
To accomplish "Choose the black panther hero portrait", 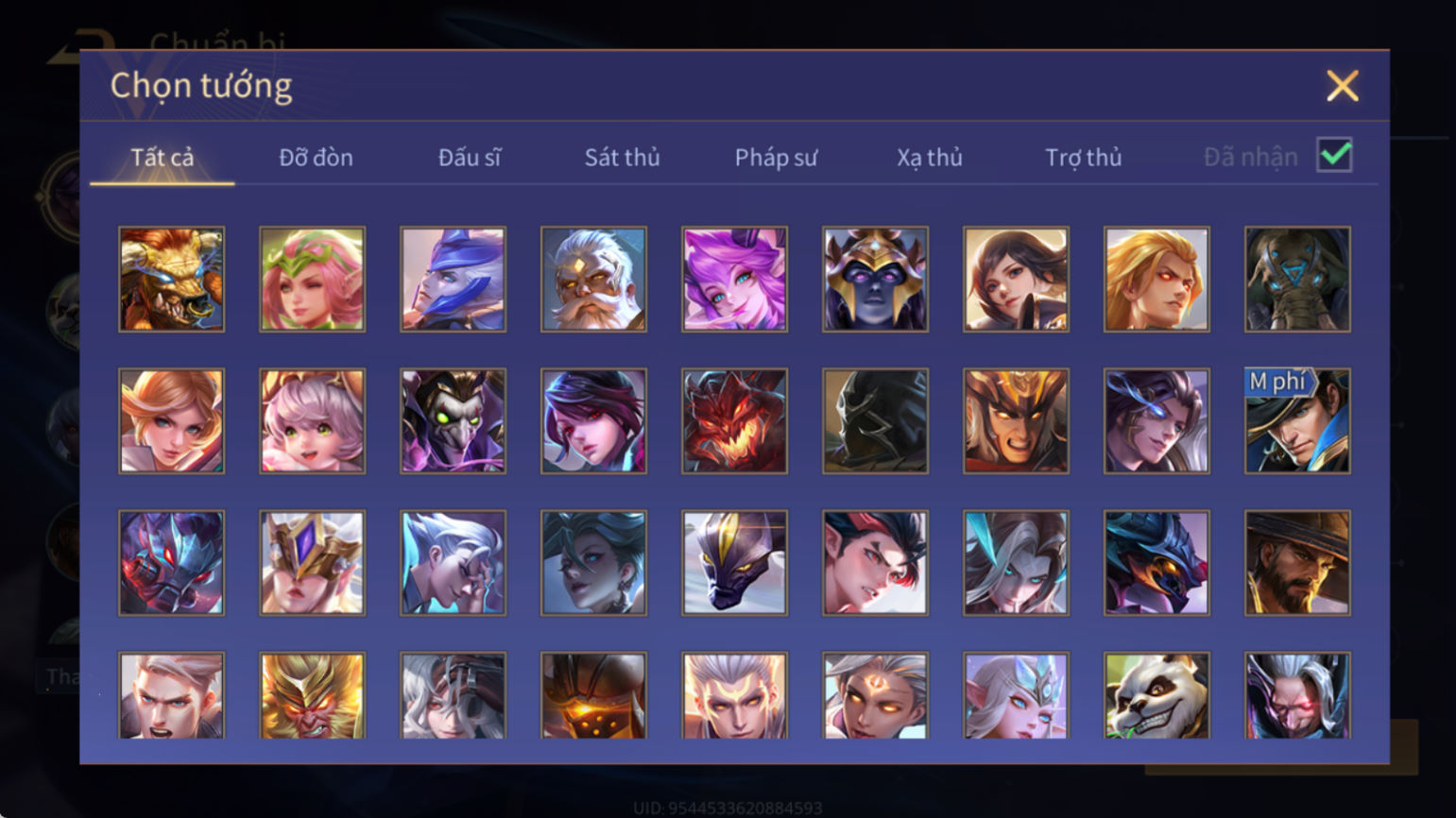I will pos(734,563).
